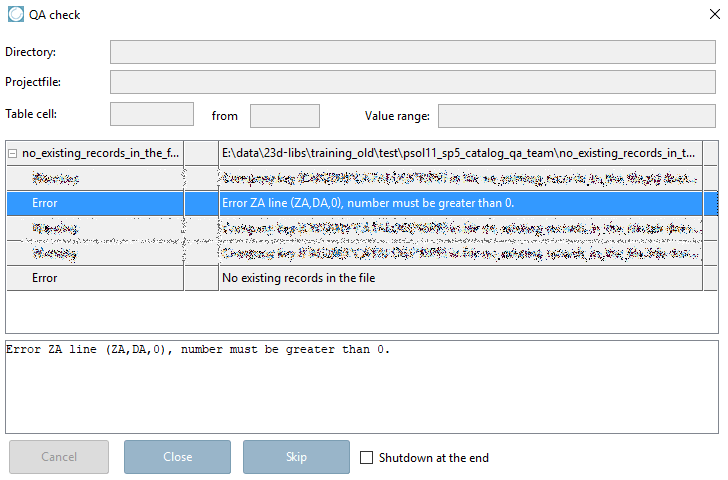Click the Table cell input field
This screenshot has width=728, height=480.
coord(152,114)
